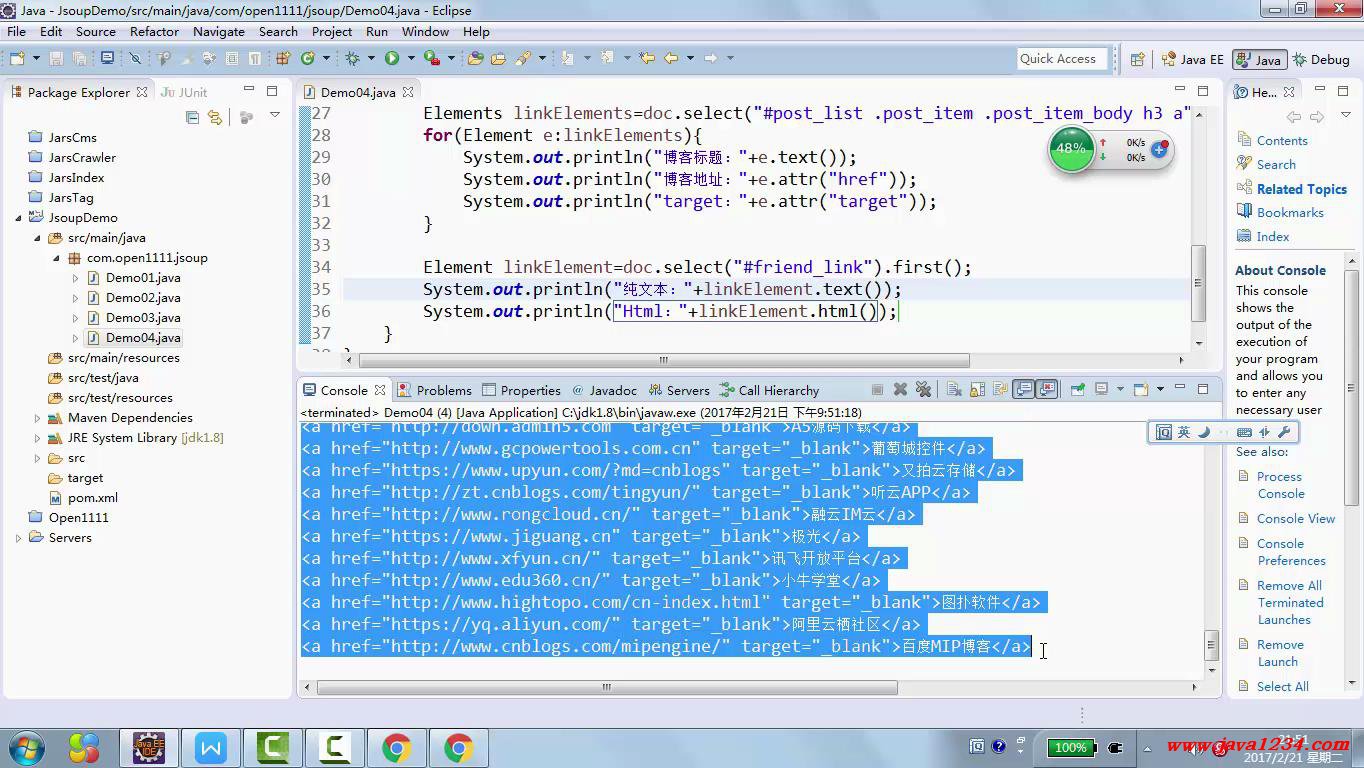Click the Open Perspective icon

coord(1137,59)
